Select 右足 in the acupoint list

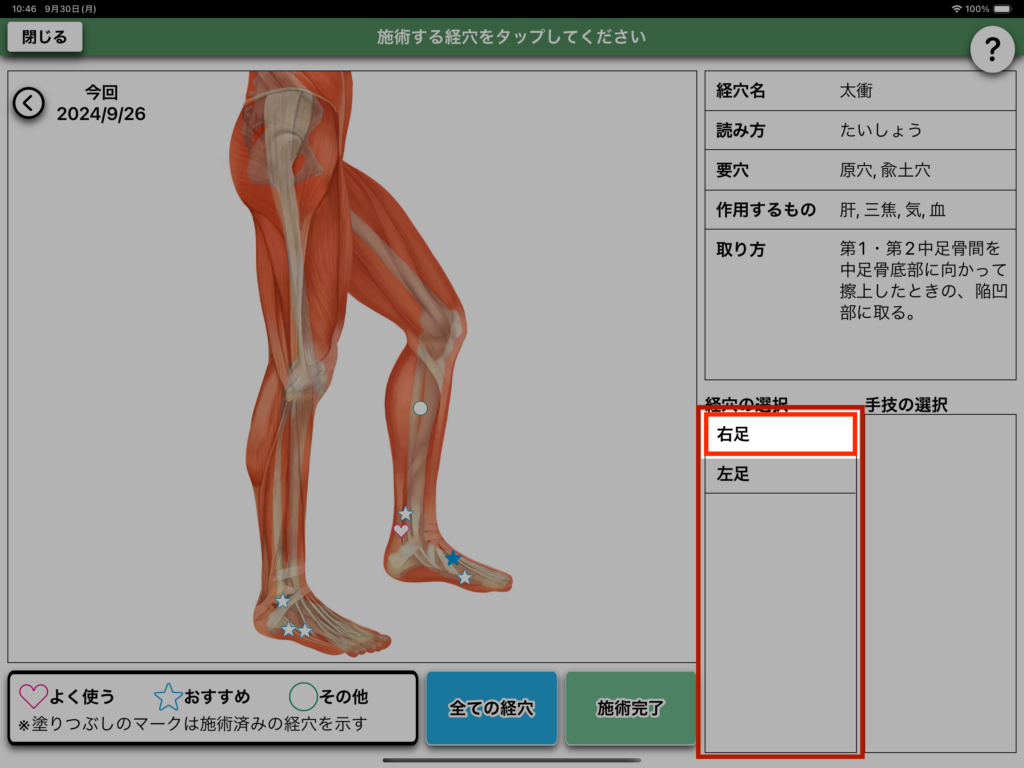tap(780, 435)
